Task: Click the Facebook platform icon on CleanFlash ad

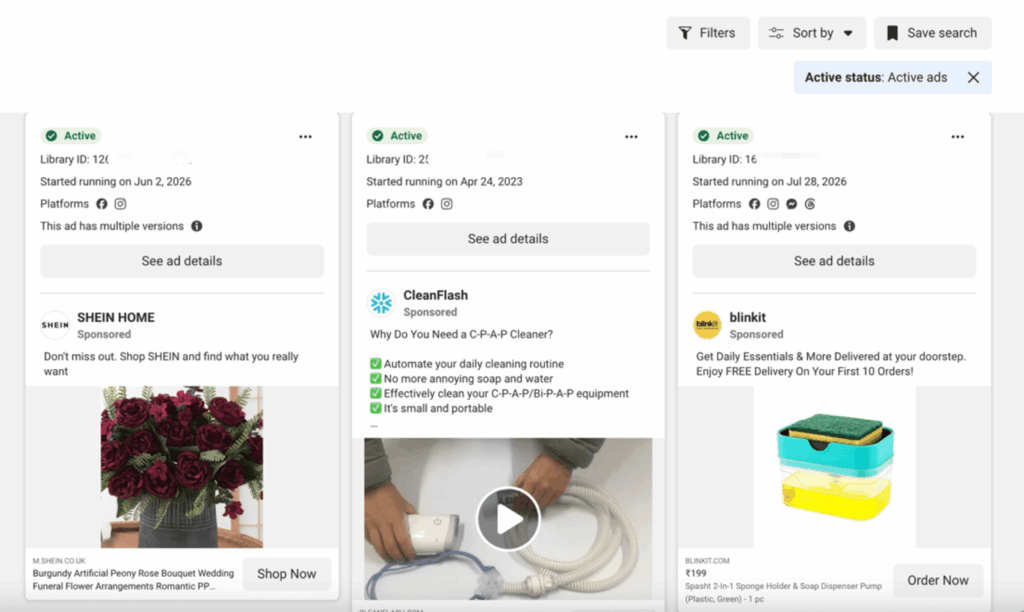Action: coord(428,204)
